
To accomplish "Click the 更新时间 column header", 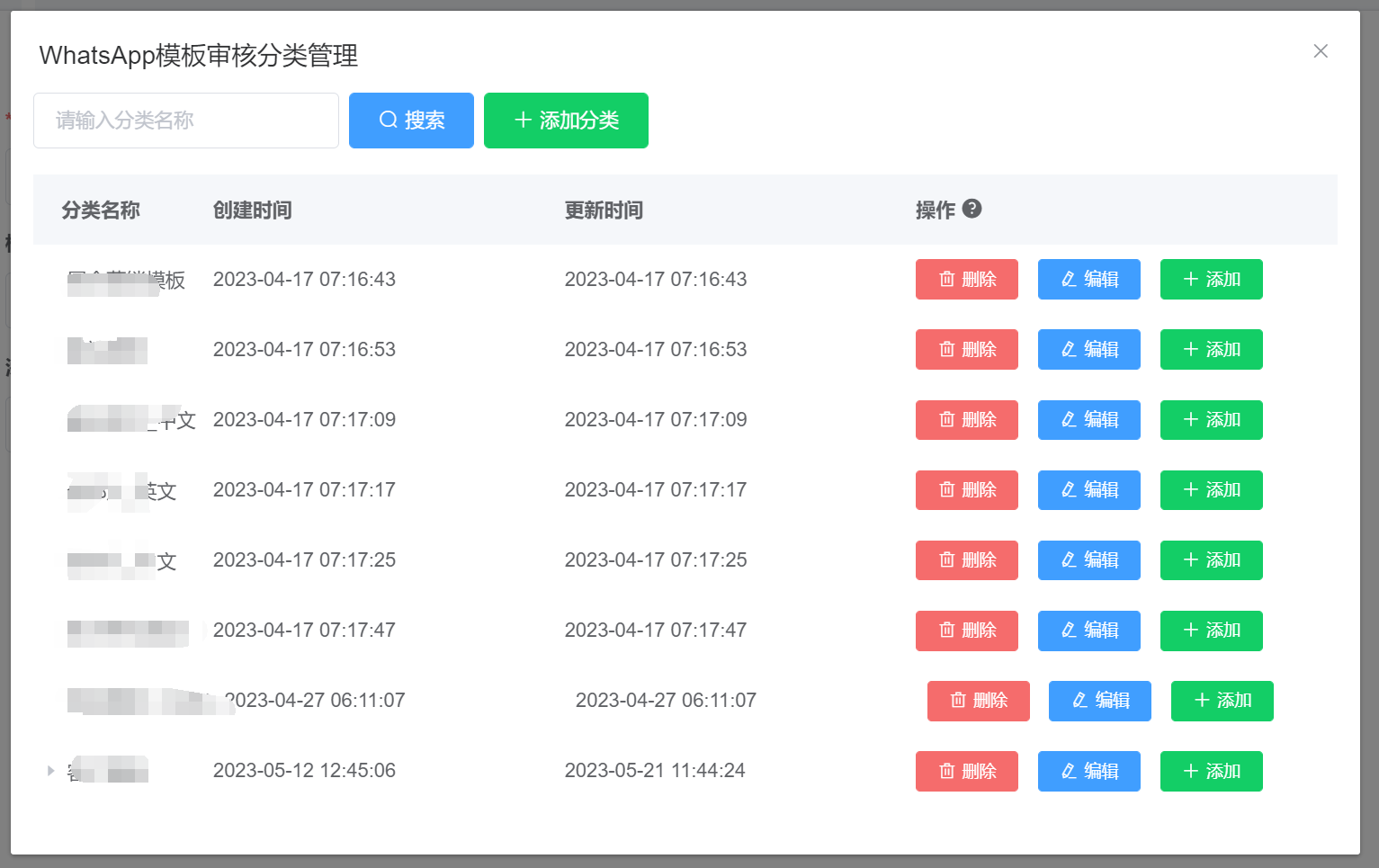I will tap(604, 210).
